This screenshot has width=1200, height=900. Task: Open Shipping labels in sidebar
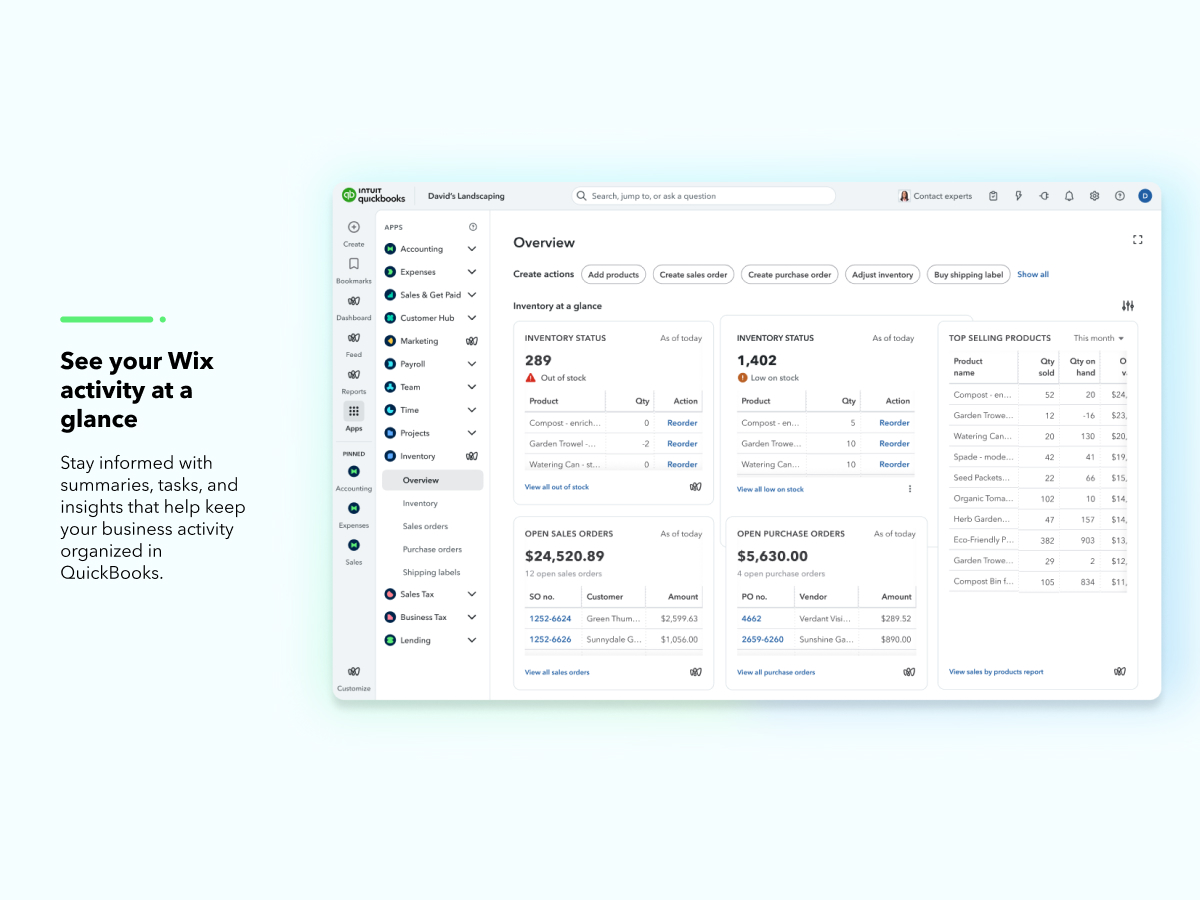click(432, 572)
